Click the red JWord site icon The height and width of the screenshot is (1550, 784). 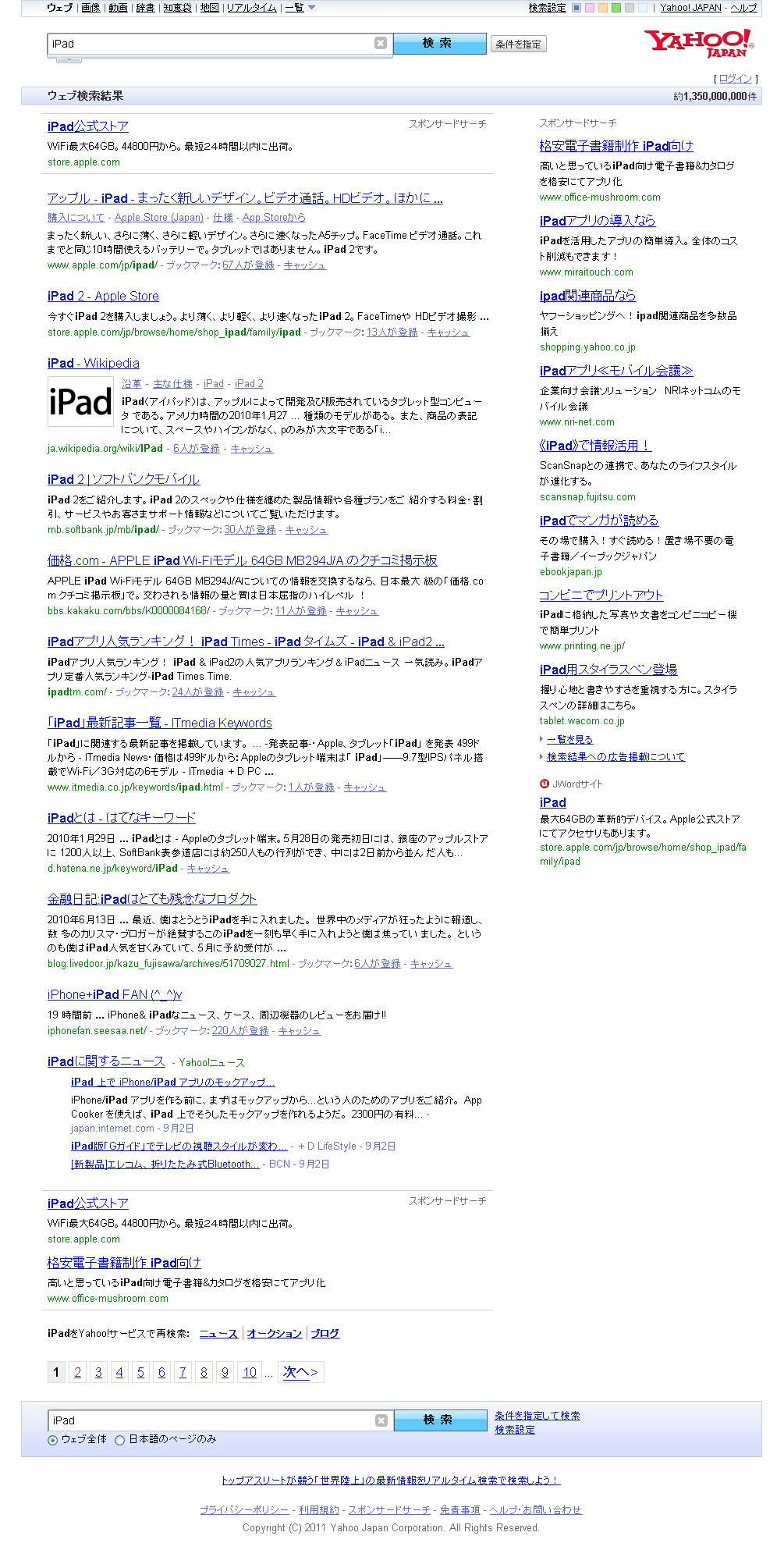pos(545,784)
